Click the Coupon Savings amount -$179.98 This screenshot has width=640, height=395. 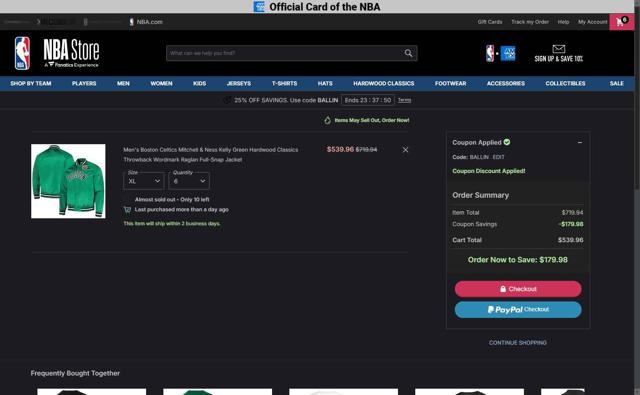pos(571,224)
